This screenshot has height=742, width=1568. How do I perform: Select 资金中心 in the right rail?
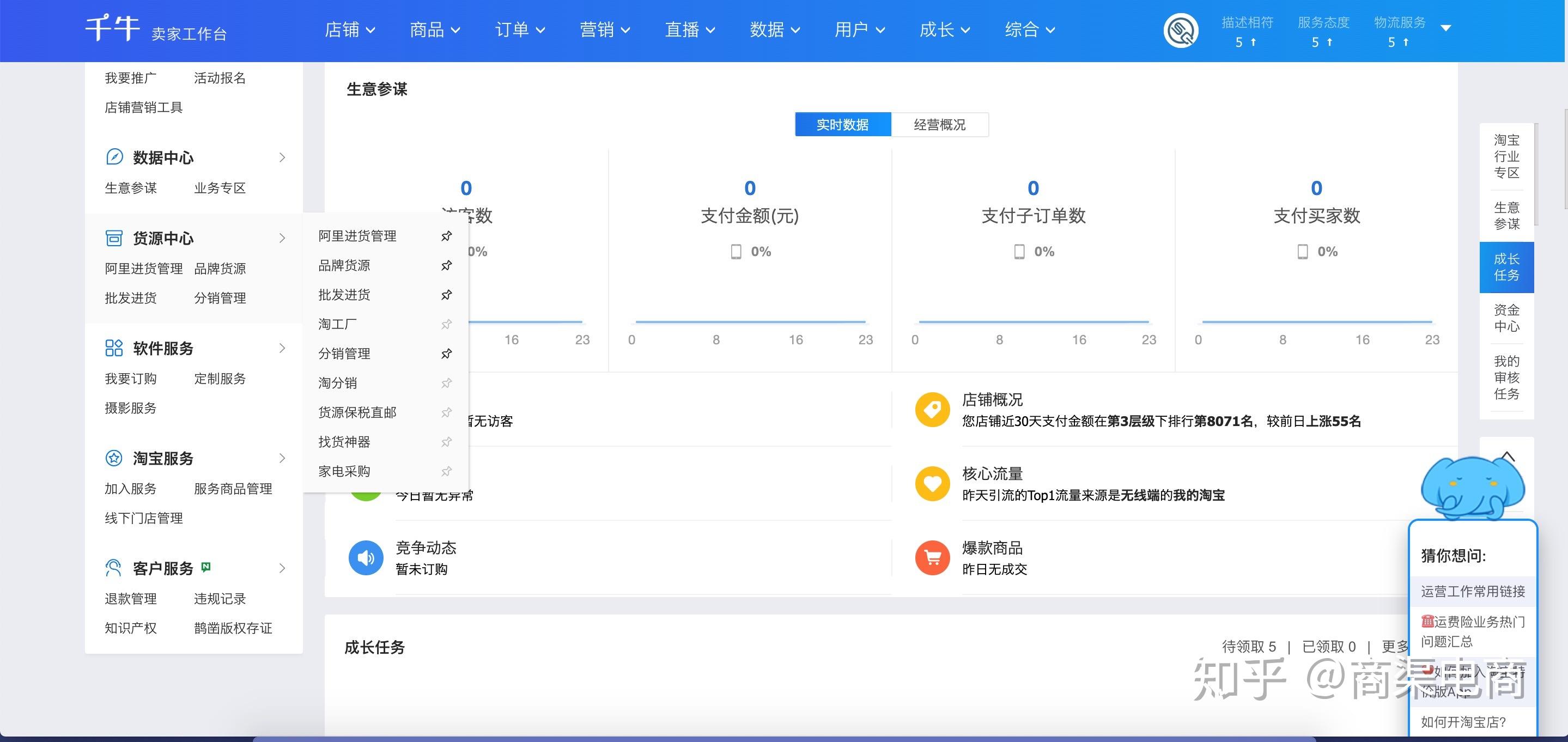1506,318
